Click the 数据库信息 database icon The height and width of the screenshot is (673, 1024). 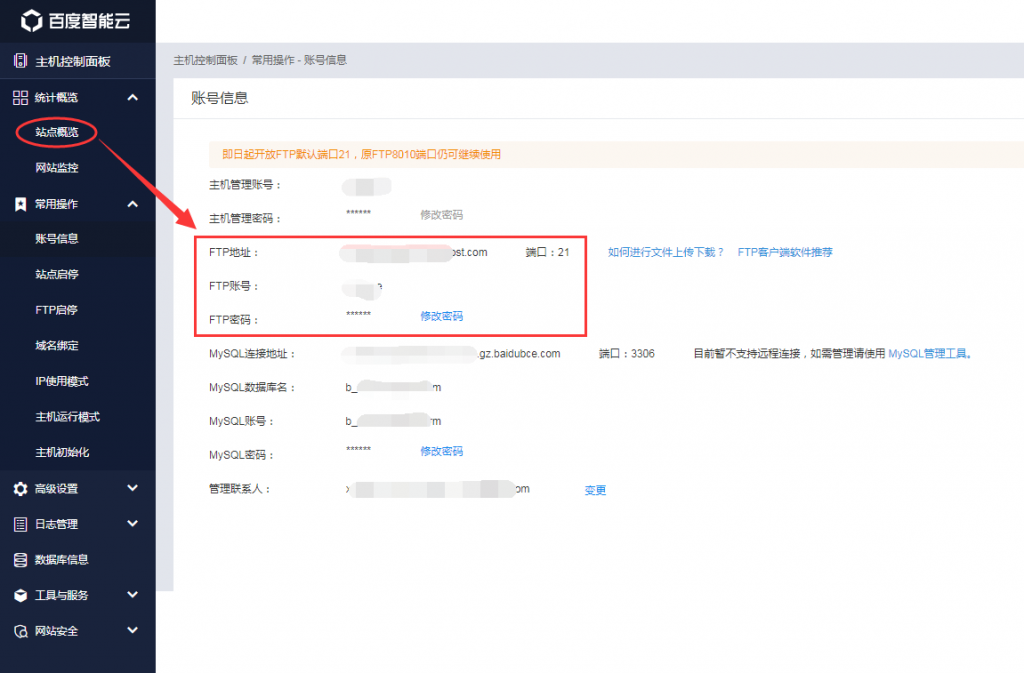click(20, 560)
